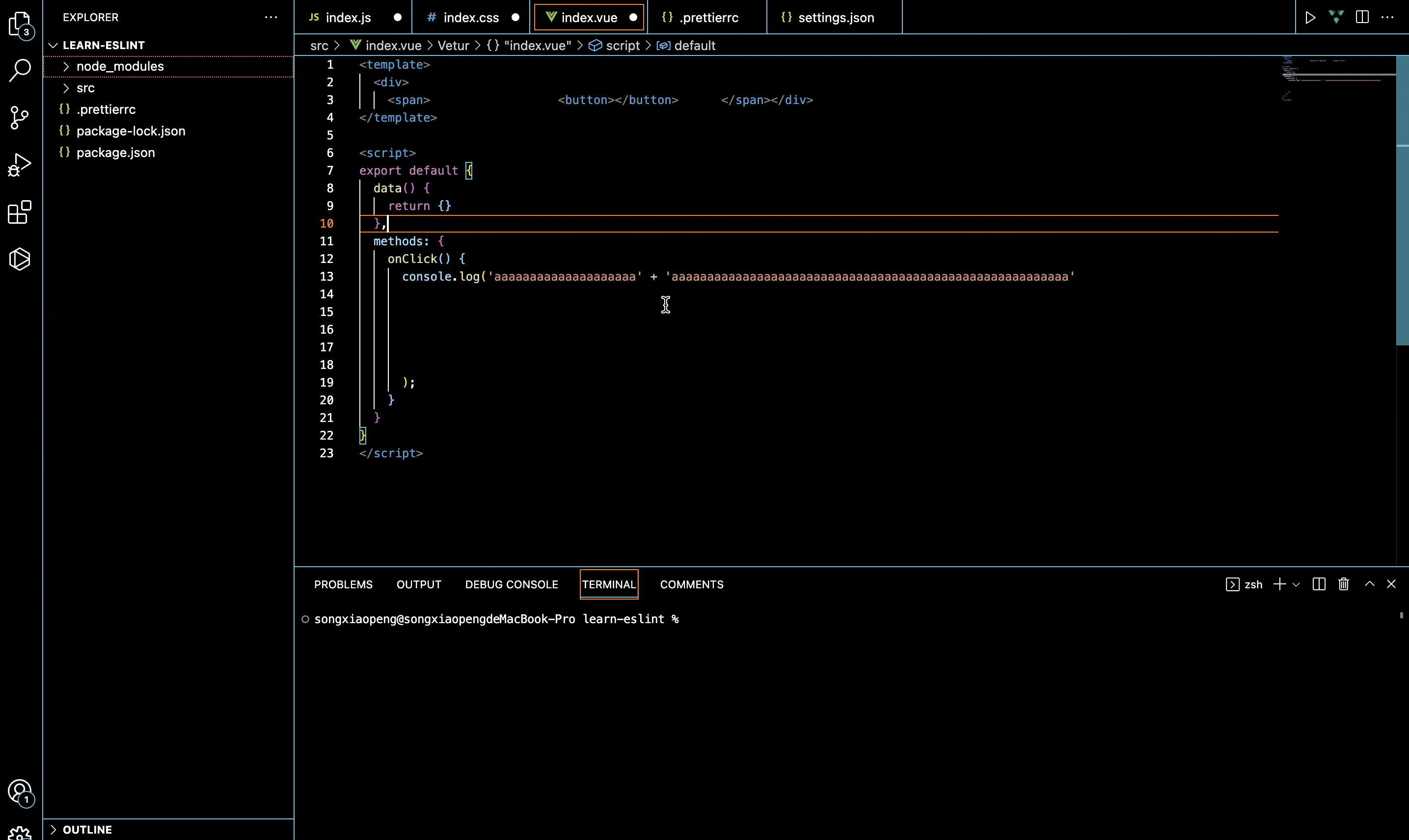This screenshot has height=840, width=1409.
Task: Expand the node_modules folder
Action: pos(119,66)
